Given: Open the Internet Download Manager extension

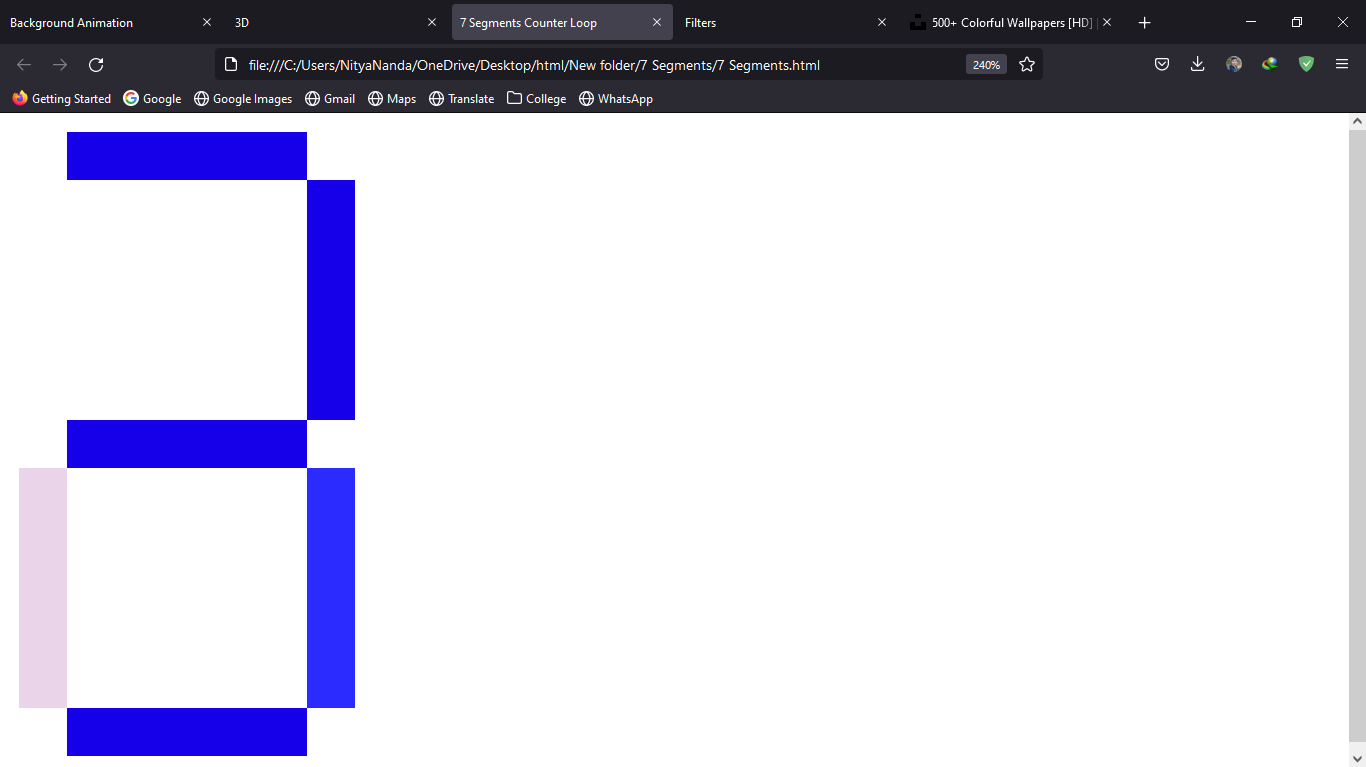Looking at the screenshot, I should (1269, 64).
